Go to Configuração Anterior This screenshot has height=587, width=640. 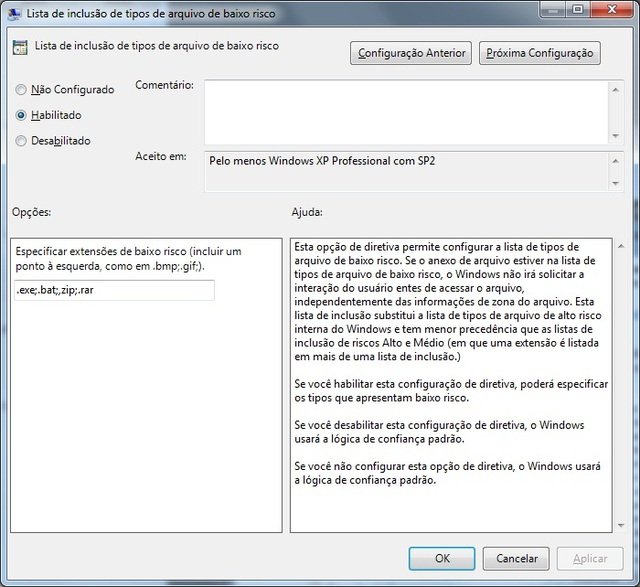coord(410,52)
